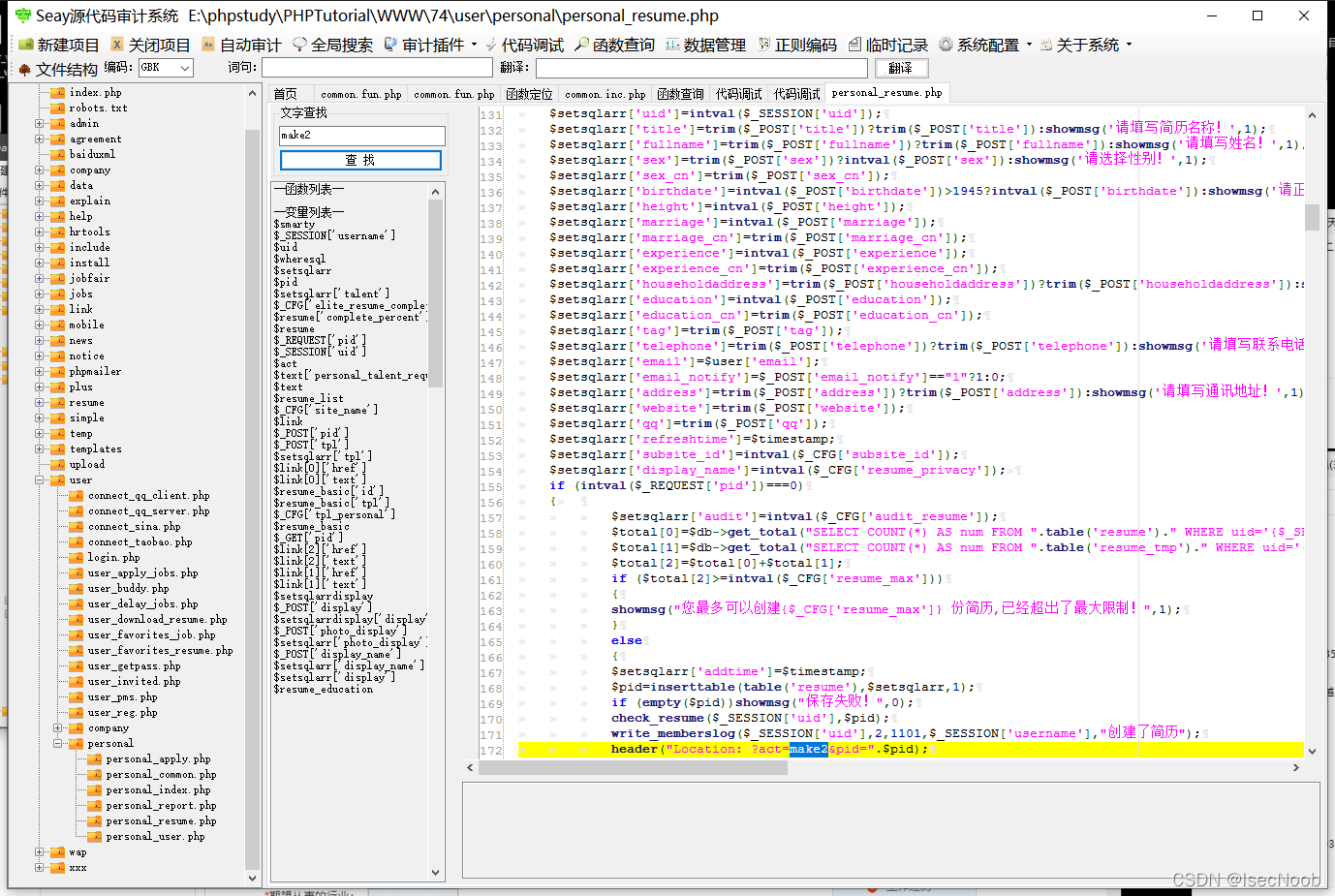Click the 查找 (find) button
The image size is (1335, 896).
[x=359, y=160]
